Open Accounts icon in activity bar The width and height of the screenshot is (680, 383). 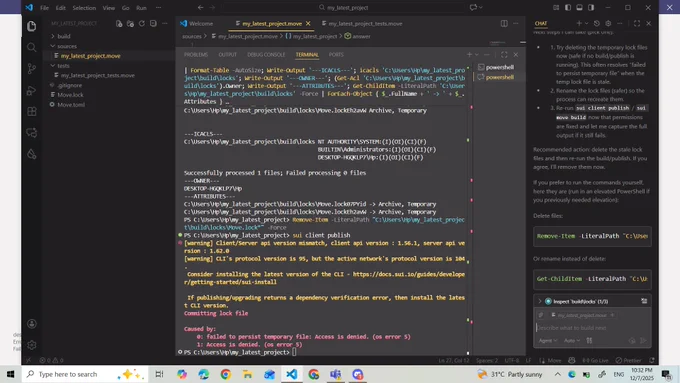coord(32,324)
